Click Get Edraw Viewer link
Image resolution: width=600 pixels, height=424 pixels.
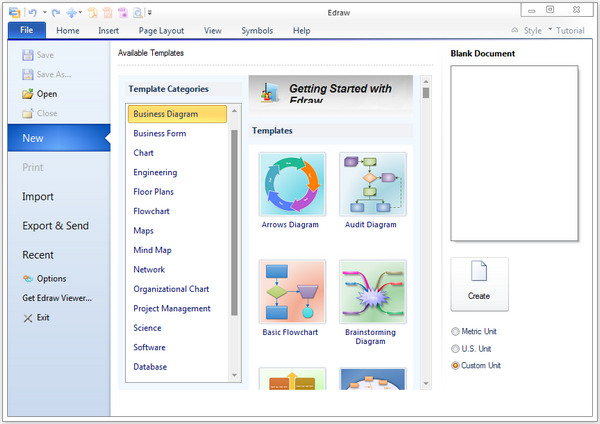tap(57, 298)
